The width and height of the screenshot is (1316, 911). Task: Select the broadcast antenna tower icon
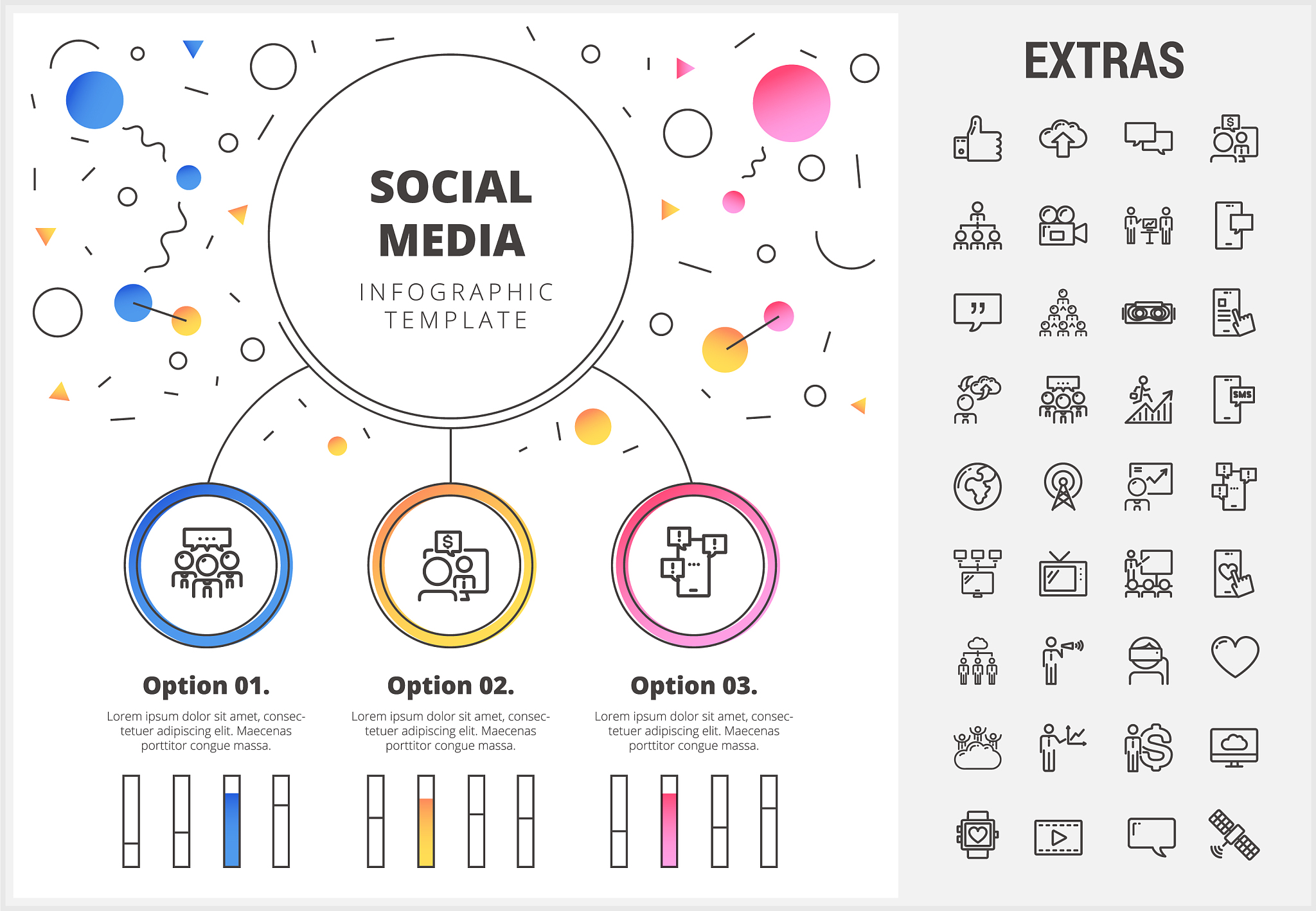click(1063, 486)
